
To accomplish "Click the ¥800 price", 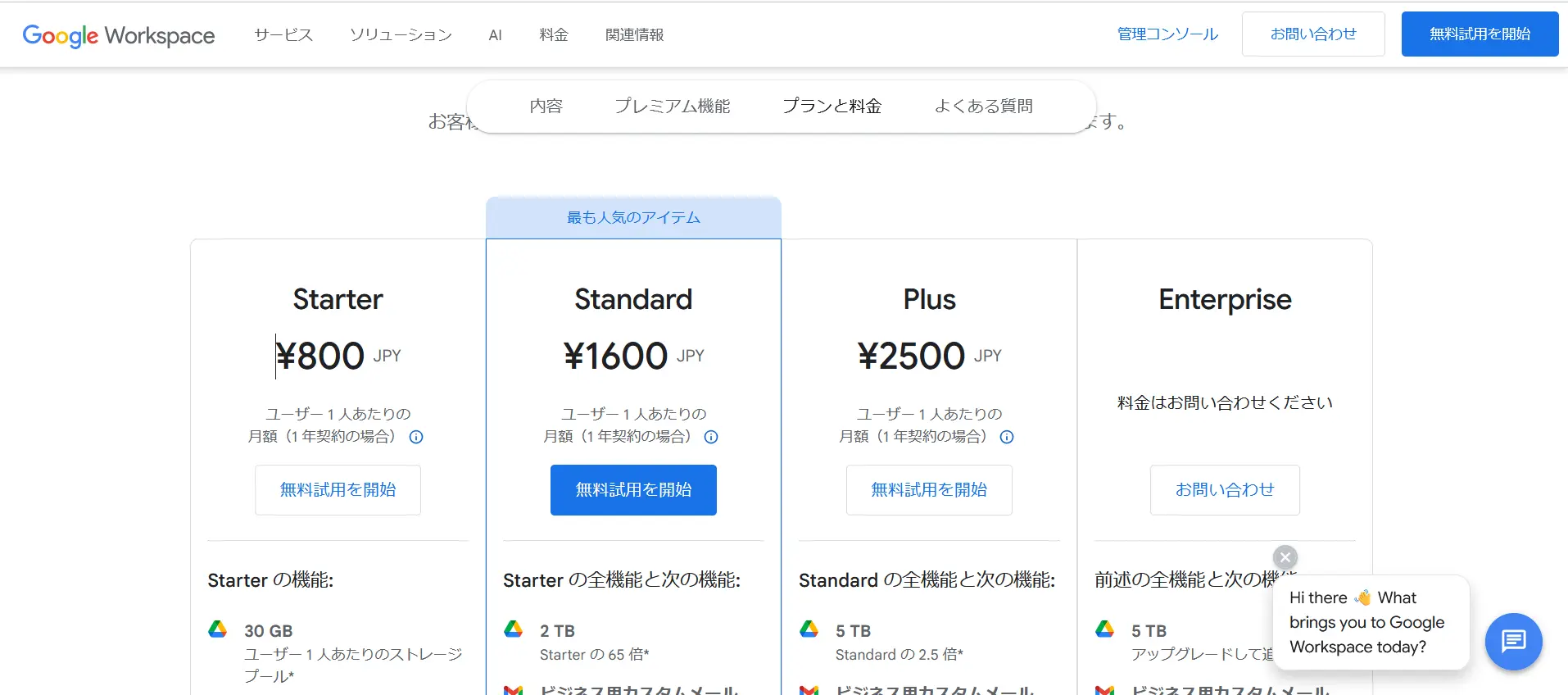I will tap(320, 356).
